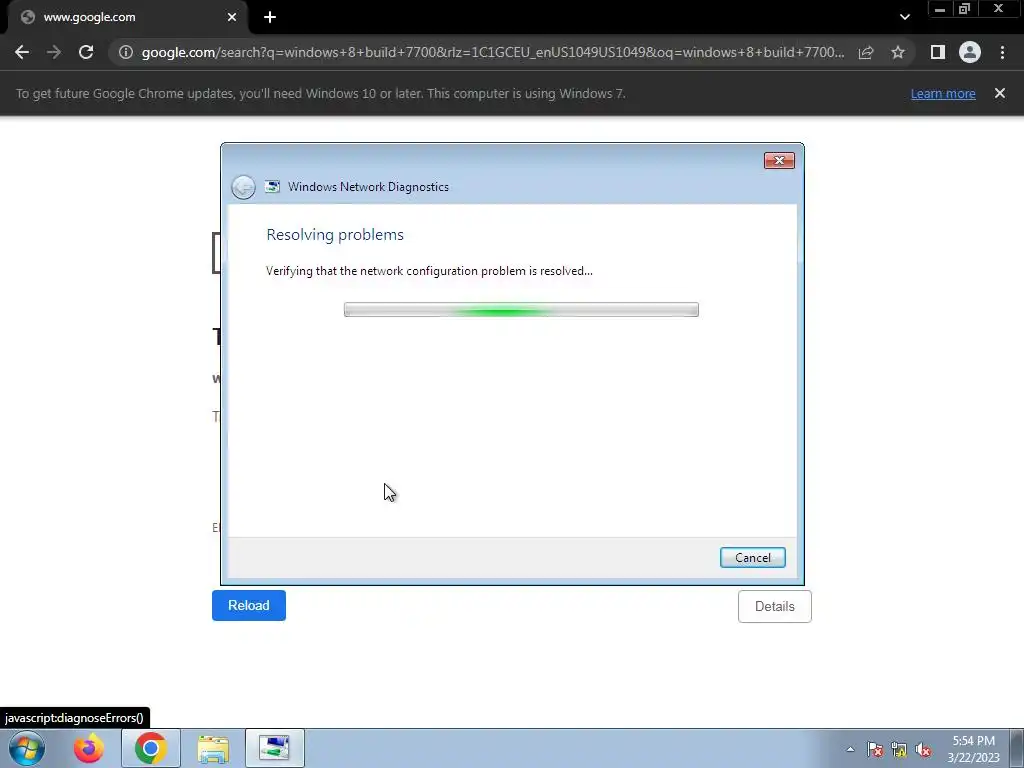Click the green diagnostics progress bar
This screenshot has width=1024, height=768.
(521, 310)
